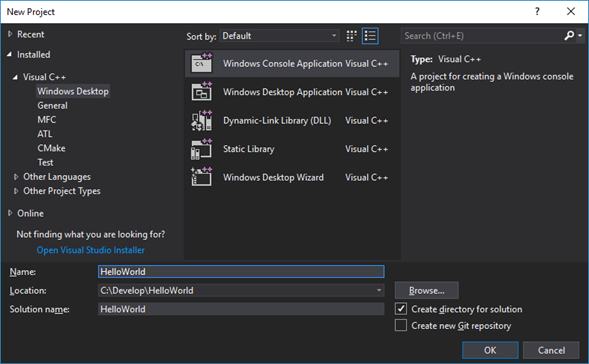The width and height of the screenshot is (589, 364).
Task: Switch to small icons grid view
Action: pyautogui.click(x=352, y=36)
